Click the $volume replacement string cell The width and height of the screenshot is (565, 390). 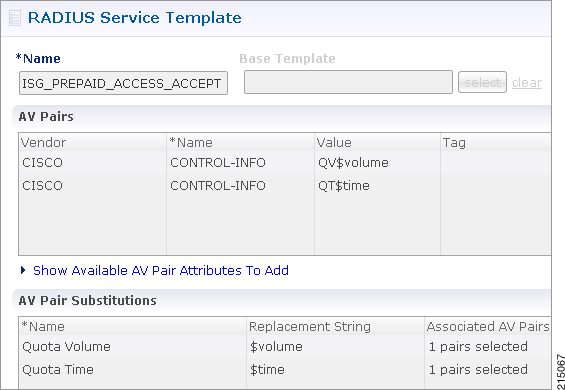click(335, 346)
